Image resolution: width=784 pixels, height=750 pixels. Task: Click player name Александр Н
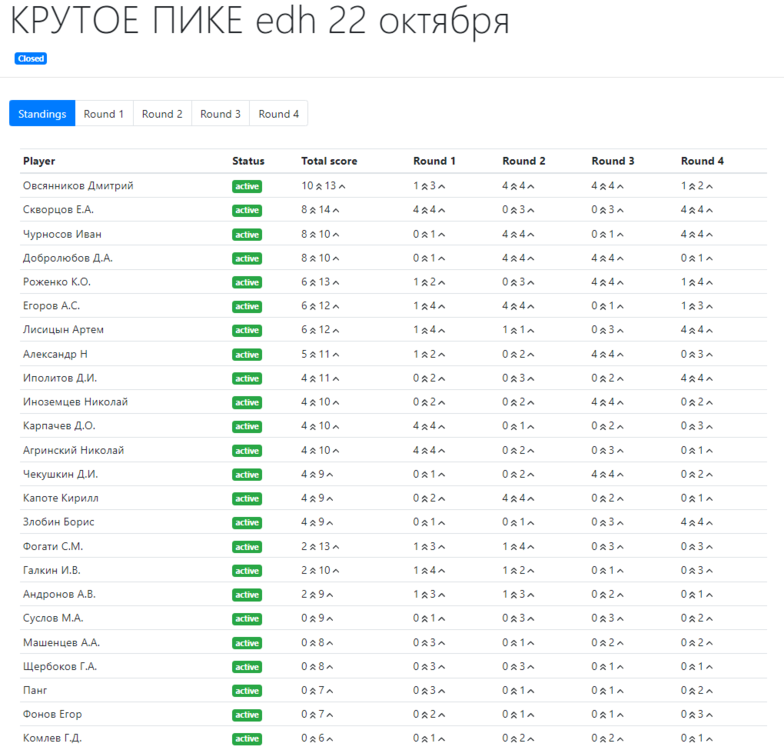pos(55,354)
